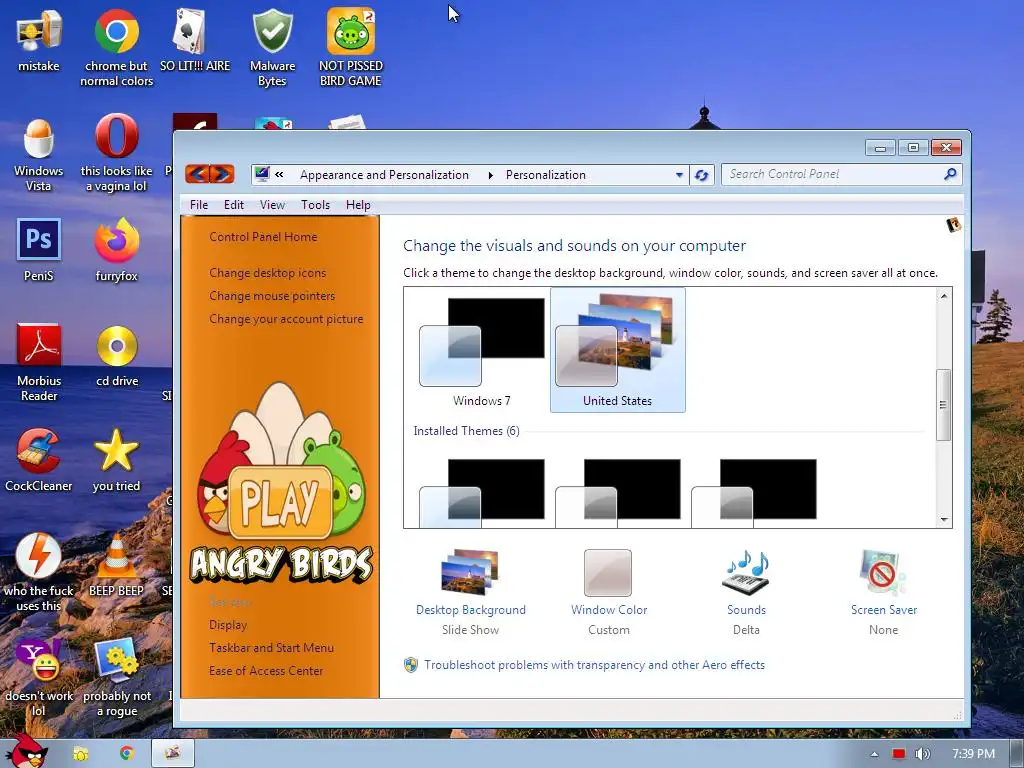Click the 'Installed Themes (6)' heading
The height and width of the screenshot is (768, 1024).
[x=466, y=431]
